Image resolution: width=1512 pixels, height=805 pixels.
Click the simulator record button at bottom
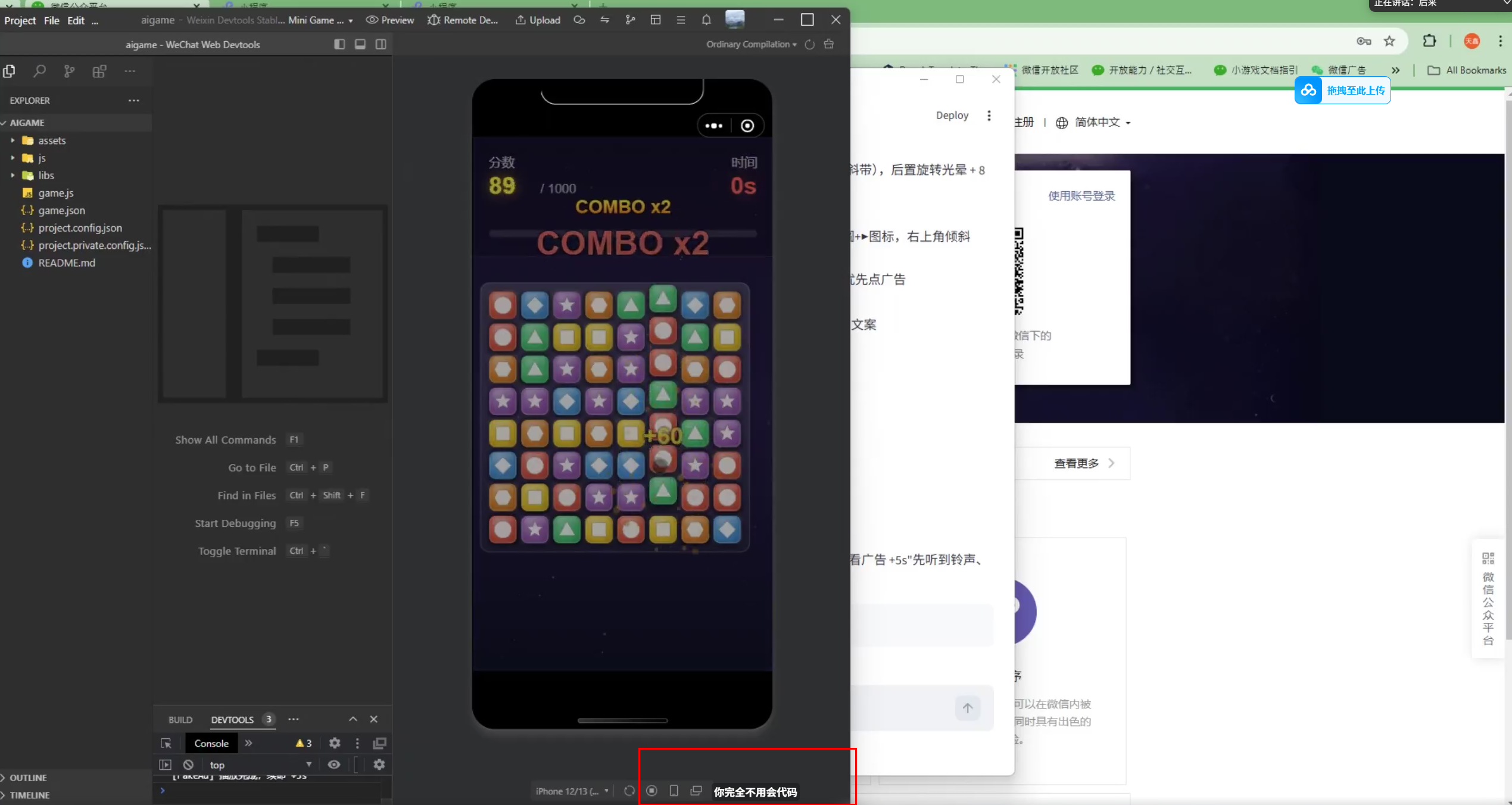652,791
